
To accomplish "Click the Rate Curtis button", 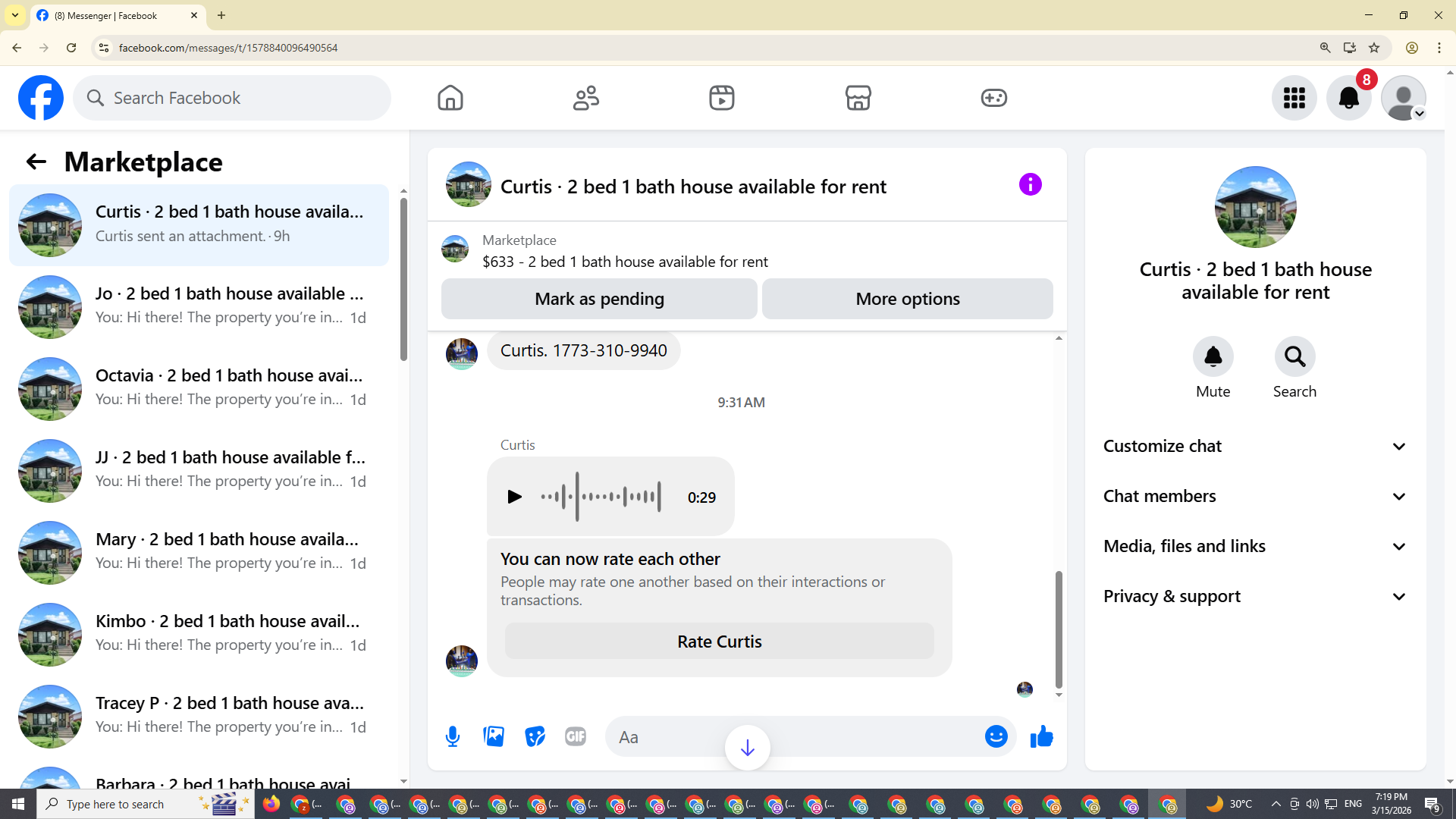I will click(x=720, y=642).
